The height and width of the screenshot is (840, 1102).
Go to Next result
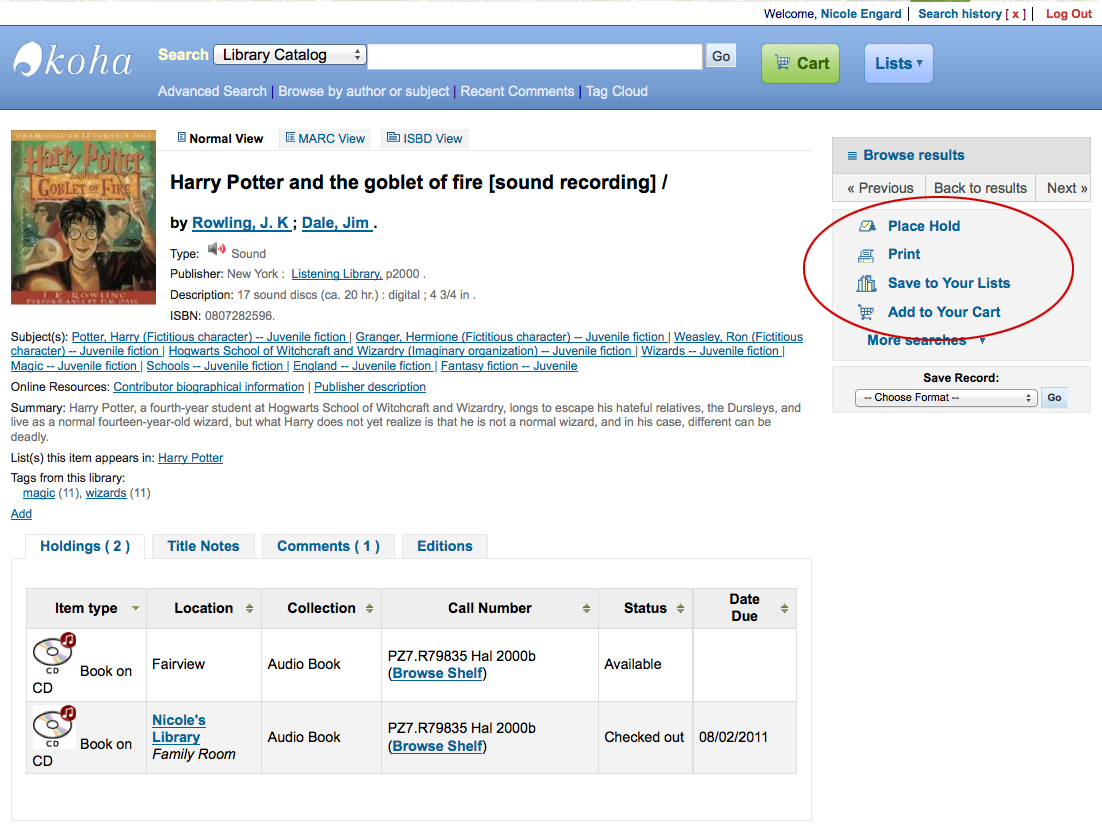(1066, 188)
